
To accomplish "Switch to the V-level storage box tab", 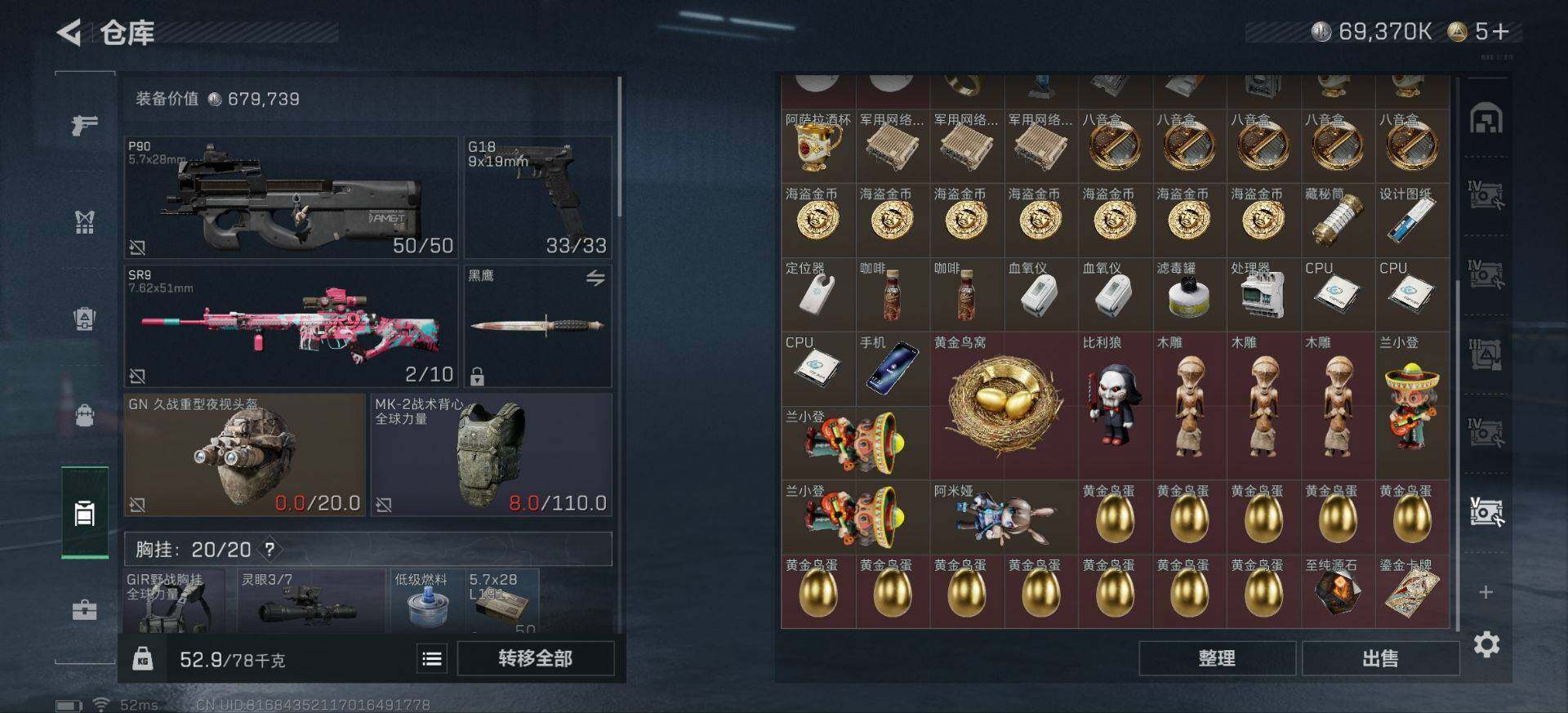I will click(1486, 512).
